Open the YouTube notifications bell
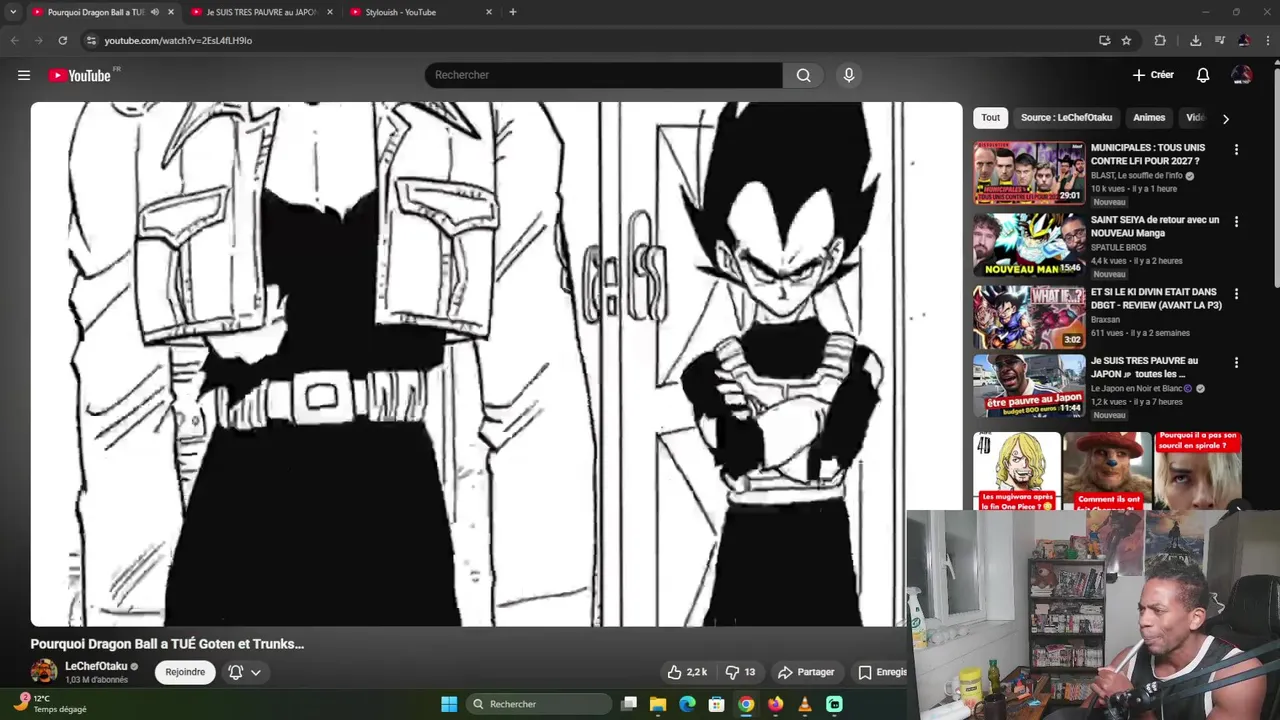This screenshot has height=720, width=1280. 1203,75
